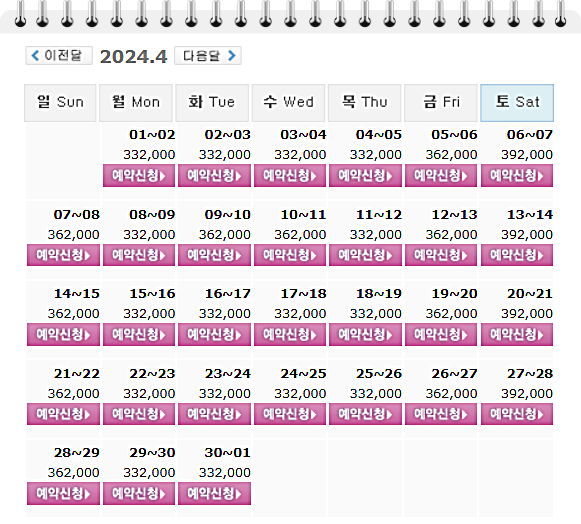The image size is (581, 524).
Task: Request reservation for 30~01
Action: click(x=214, y=494)
